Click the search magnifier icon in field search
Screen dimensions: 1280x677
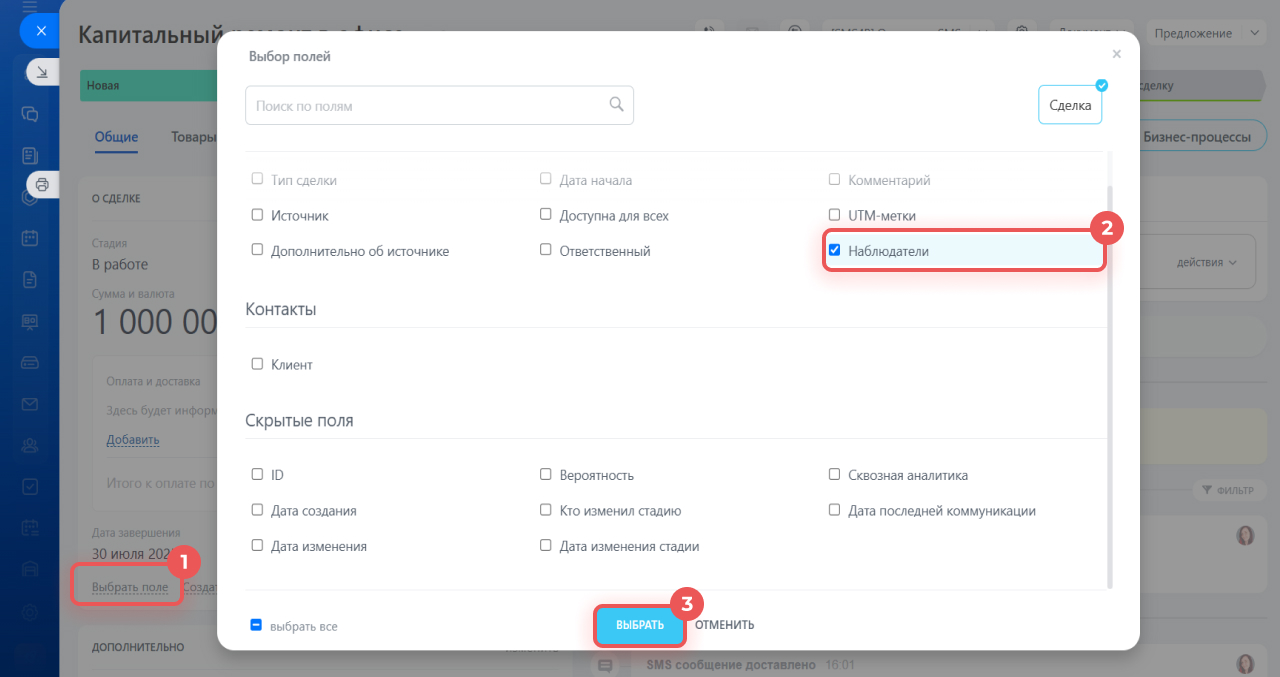coord(617,104)
